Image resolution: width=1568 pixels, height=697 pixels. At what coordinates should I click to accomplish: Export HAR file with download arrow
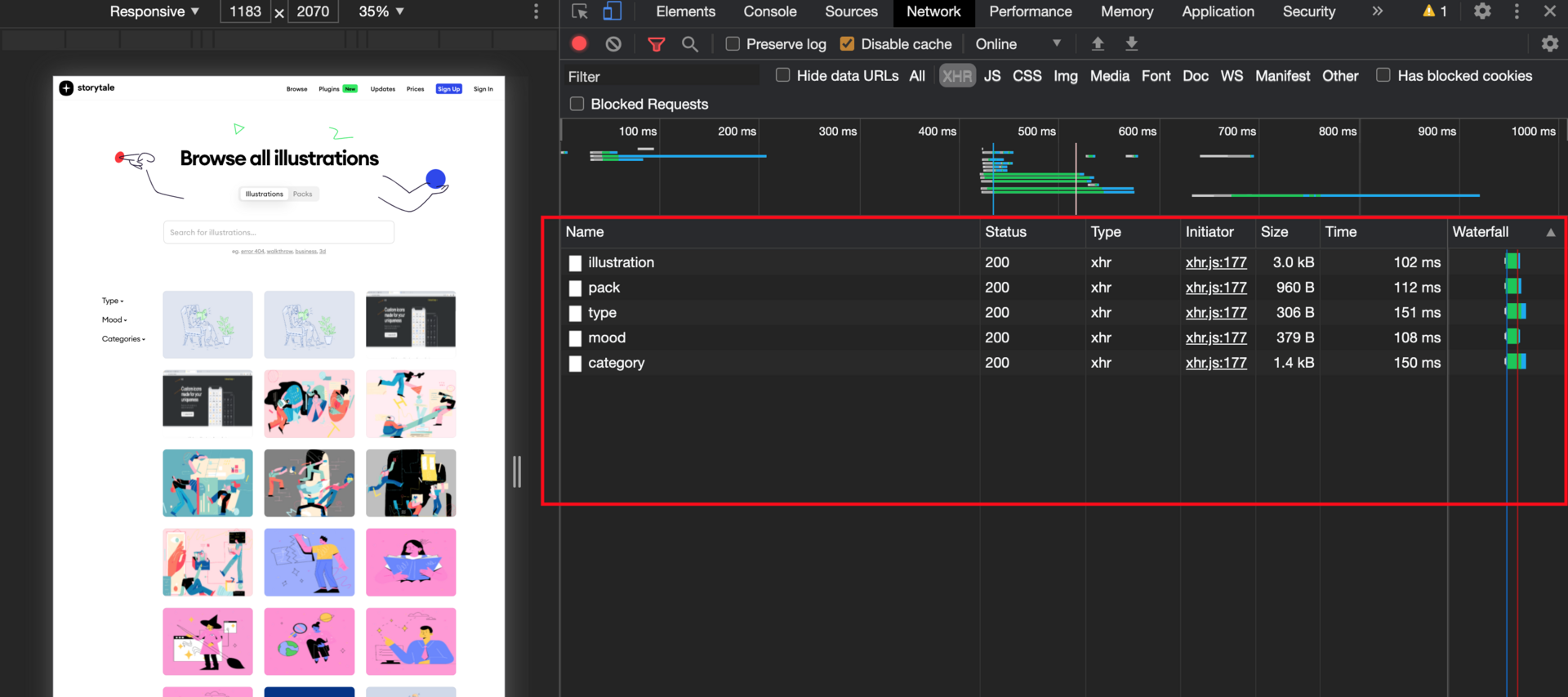point(1132,43)
